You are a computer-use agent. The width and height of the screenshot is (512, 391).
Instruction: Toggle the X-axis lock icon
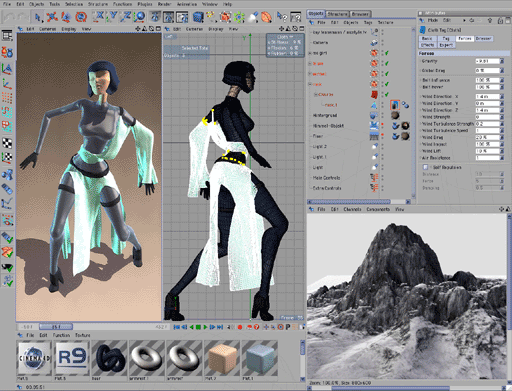point(99,16)
